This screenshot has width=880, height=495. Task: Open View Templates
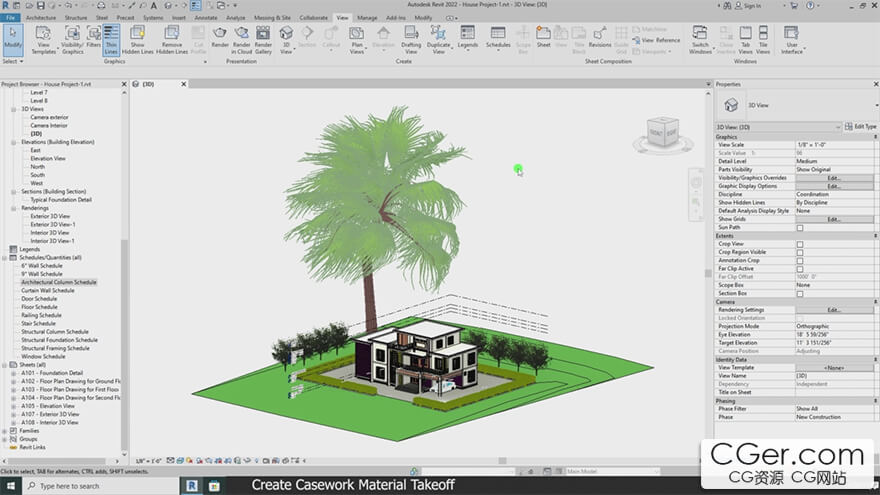[x=43, y=39]
